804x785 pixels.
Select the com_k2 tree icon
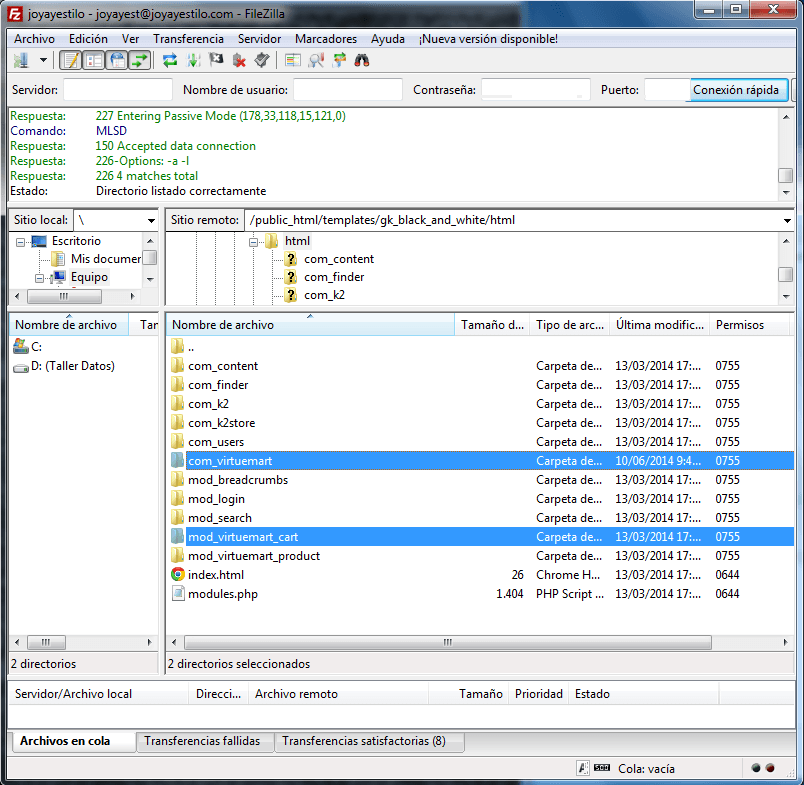[x=291, y=295]
